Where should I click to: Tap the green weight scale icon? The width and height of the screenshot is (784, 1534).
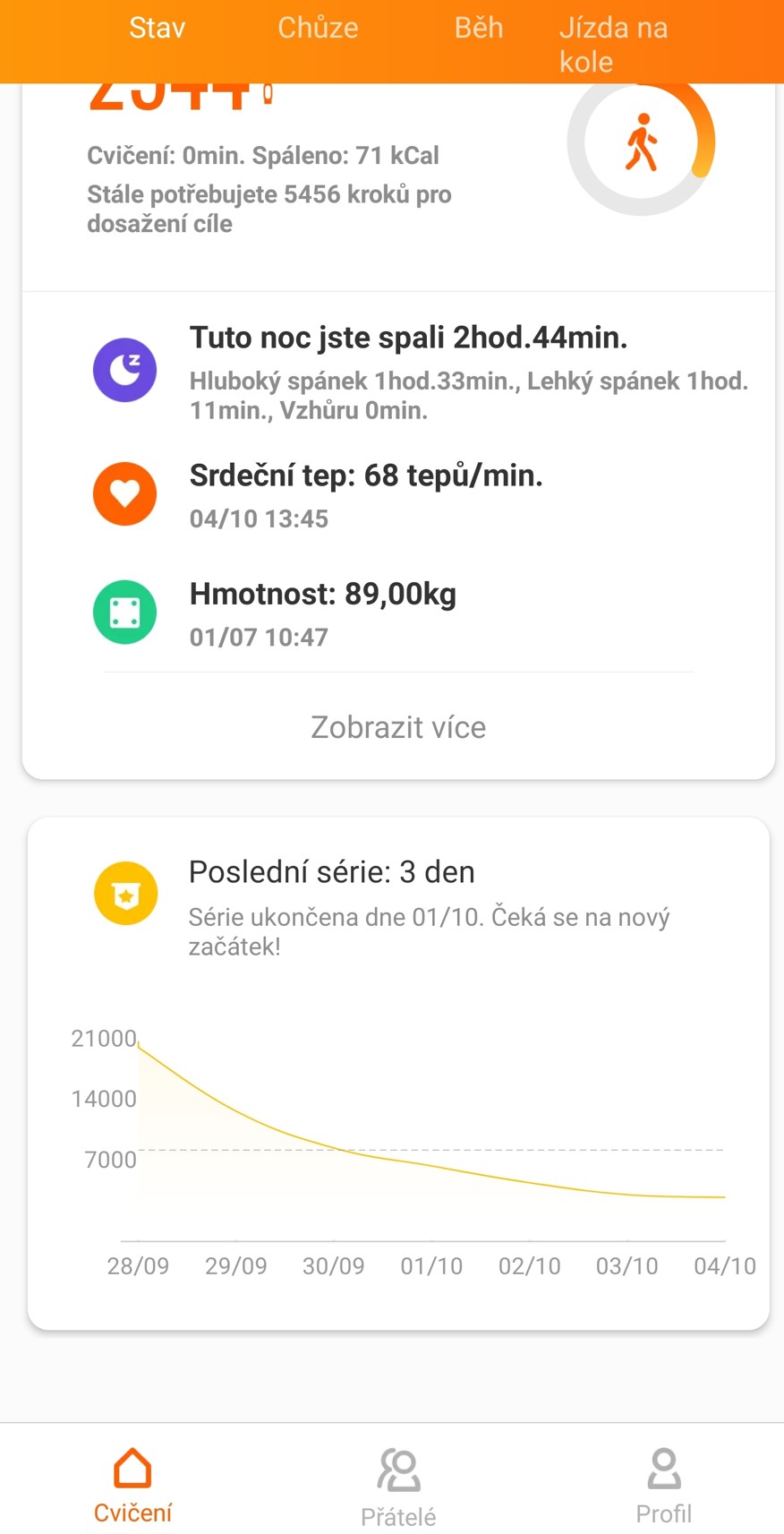[x=125, y=613]
